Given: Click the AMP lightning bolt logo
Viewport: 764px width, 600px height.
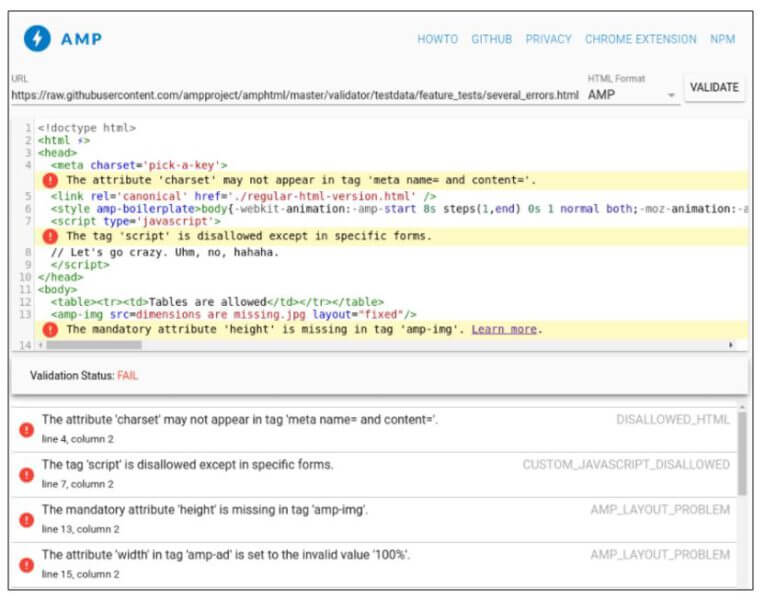Looking at the screenshot, I should (x=38, y=39).
